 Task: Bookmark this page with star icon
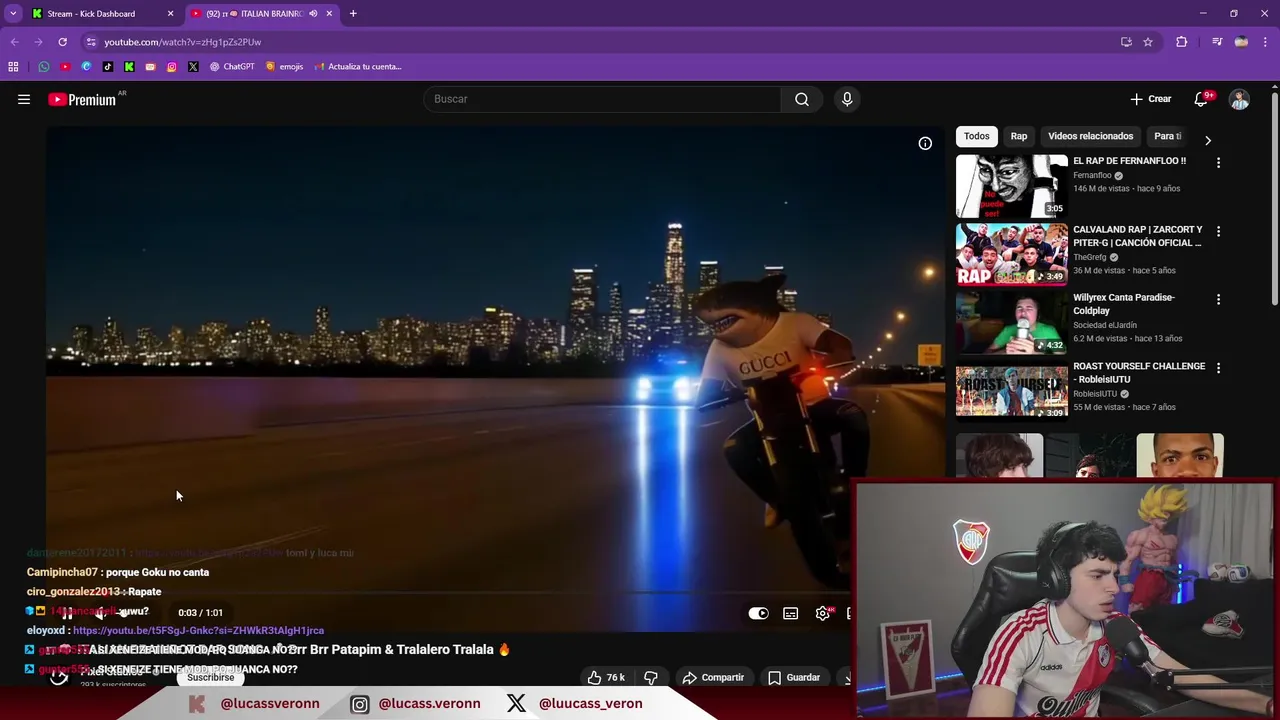[1148, 42]
